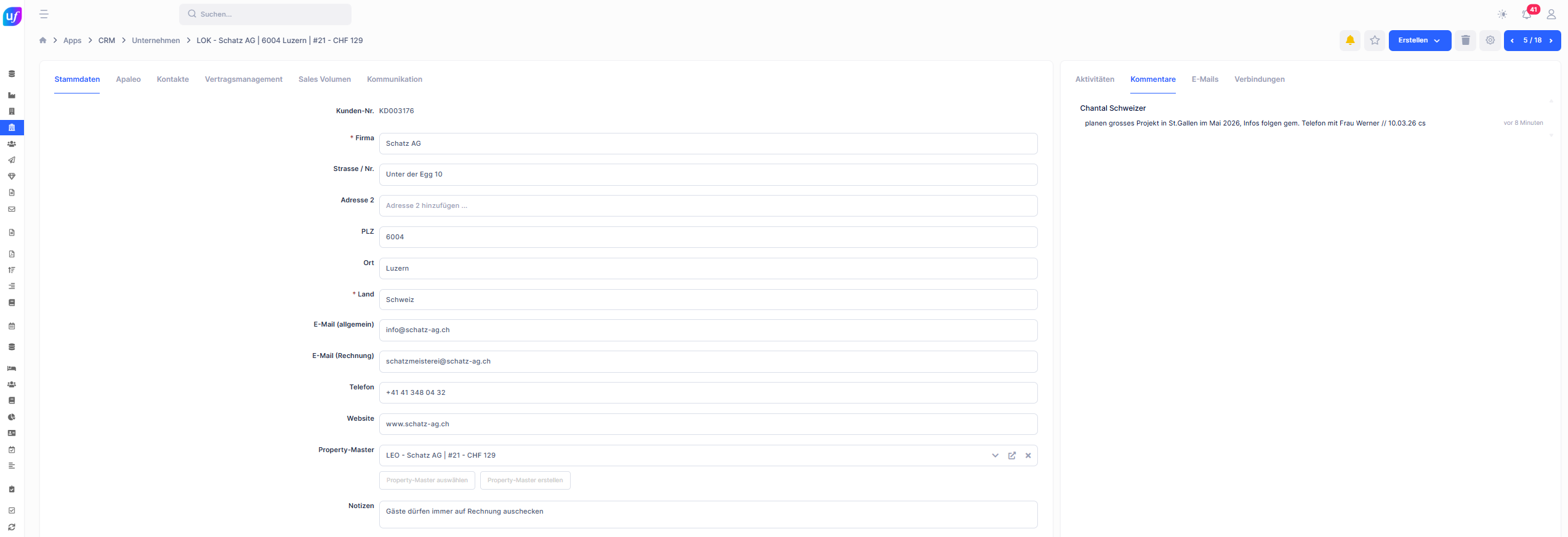
Task: Clear the Property-Master selection
Action: (1028, 456)
